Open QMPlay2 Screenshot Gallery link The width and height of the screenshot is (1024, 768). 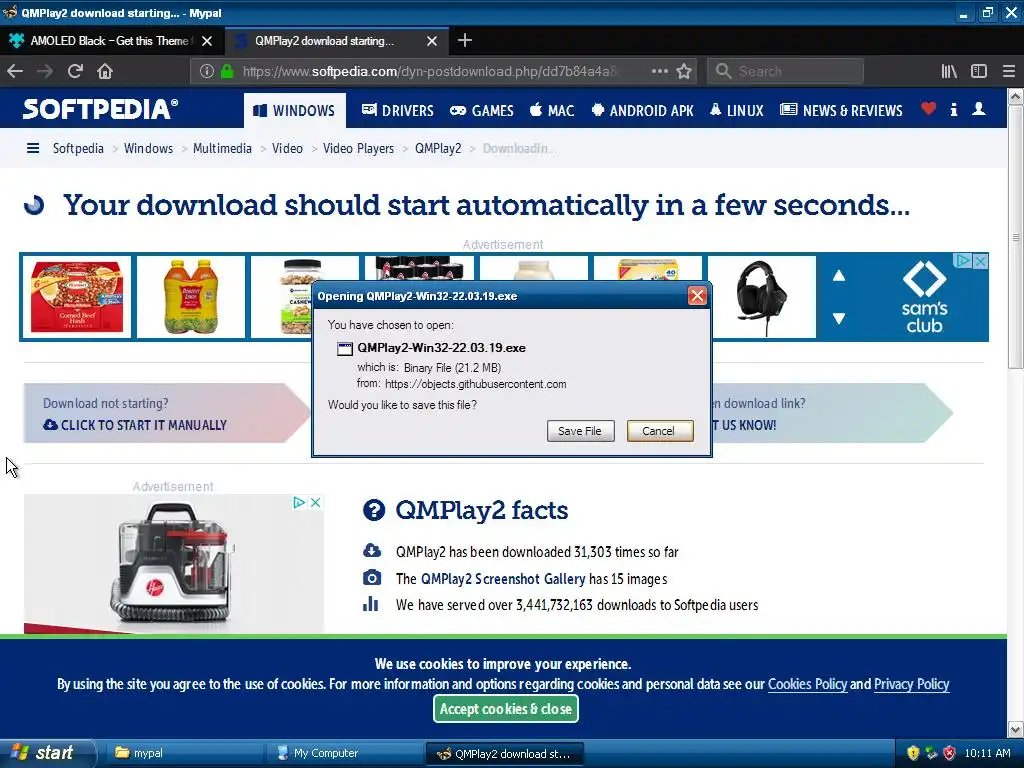click(503, 579)
